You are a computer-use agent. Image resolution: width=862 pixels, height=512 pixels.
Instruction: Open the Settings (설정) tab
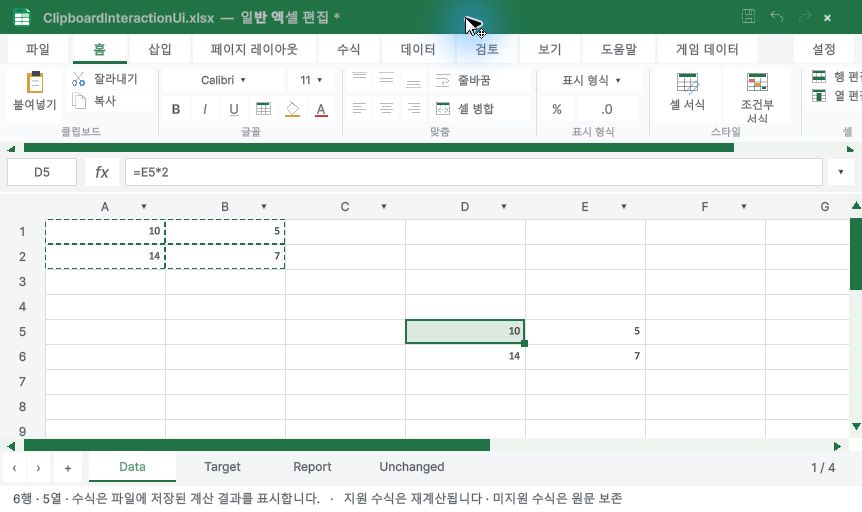tap(824, 49)
